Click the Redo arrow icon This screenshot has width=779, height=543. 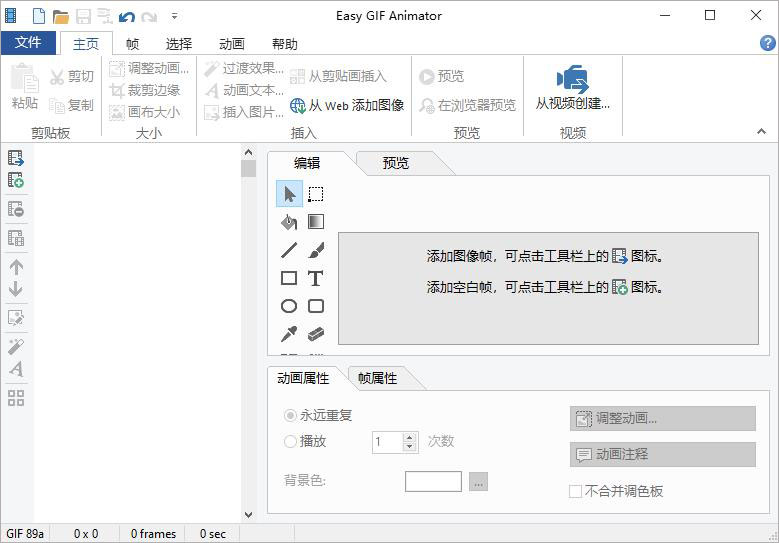149,17
